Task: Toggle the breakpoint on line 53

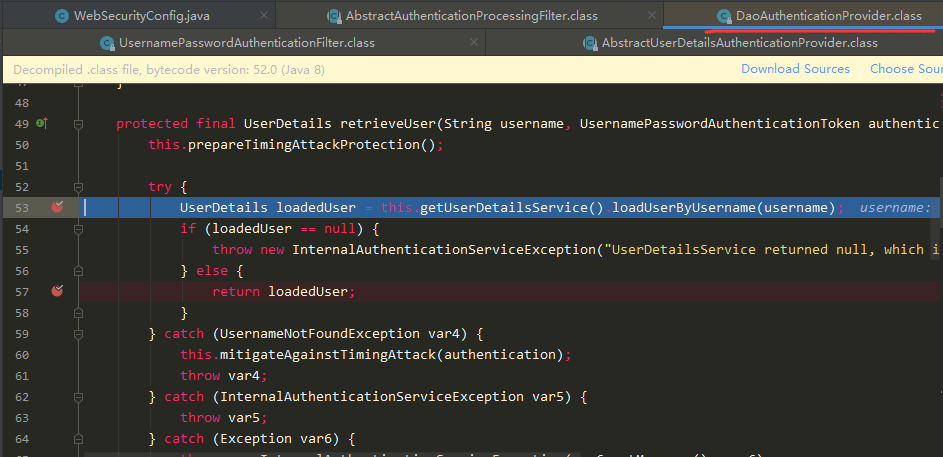Action: 57,207
